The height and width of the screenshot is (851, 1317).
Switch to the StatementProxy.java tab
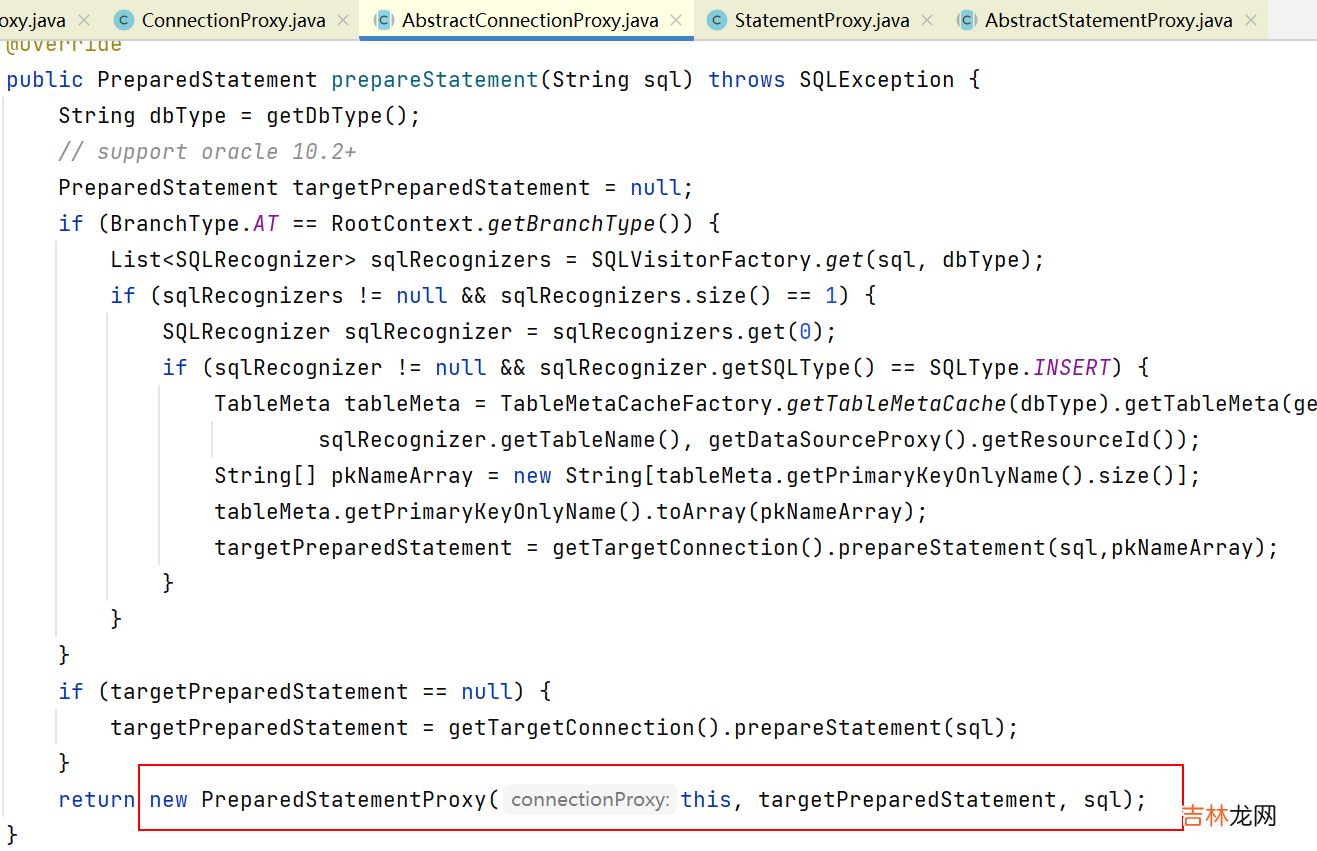click(821, 20)
